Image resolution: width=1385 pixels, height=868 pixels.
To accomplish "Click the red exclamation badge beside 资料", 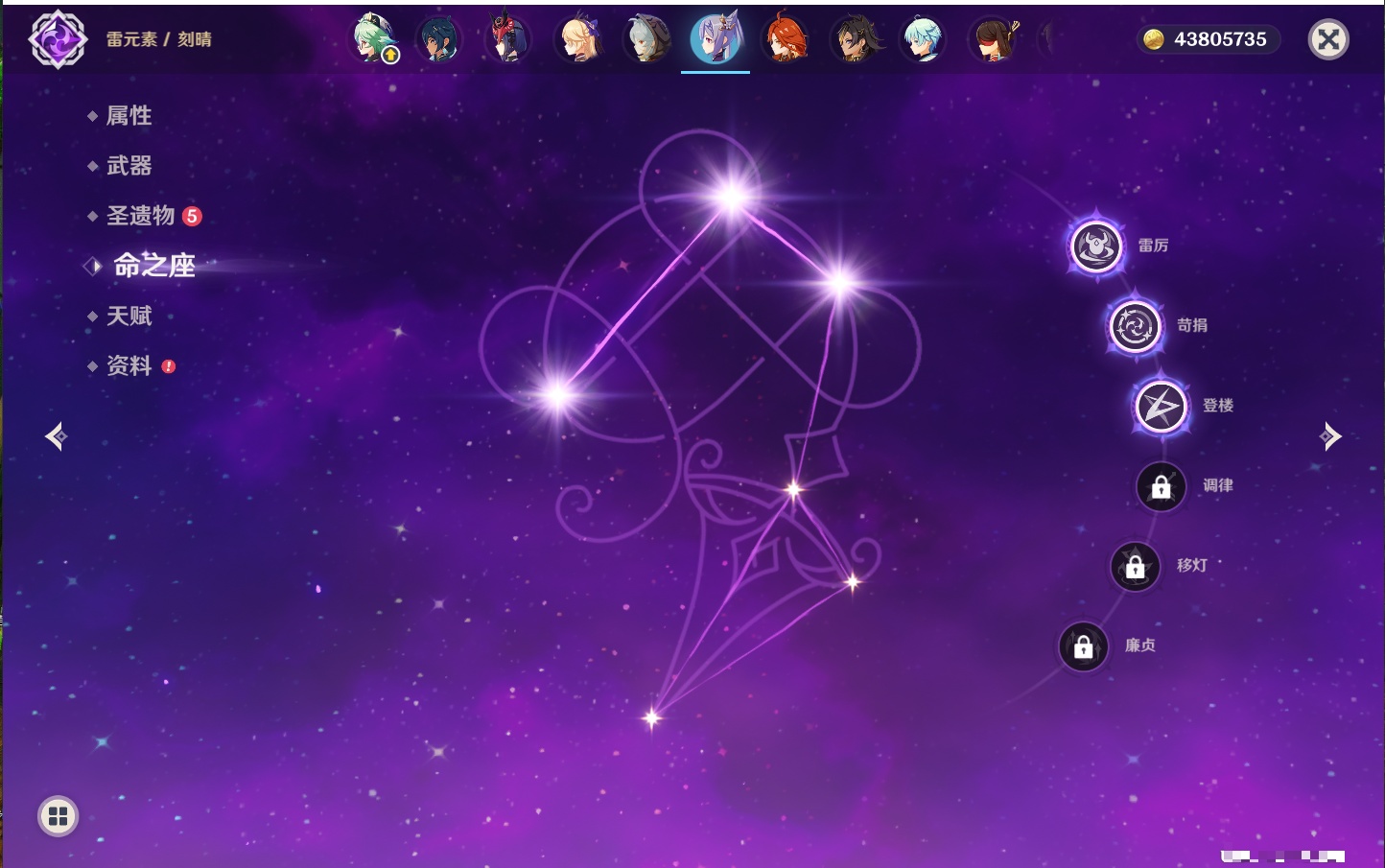I will tap(169, 366).
